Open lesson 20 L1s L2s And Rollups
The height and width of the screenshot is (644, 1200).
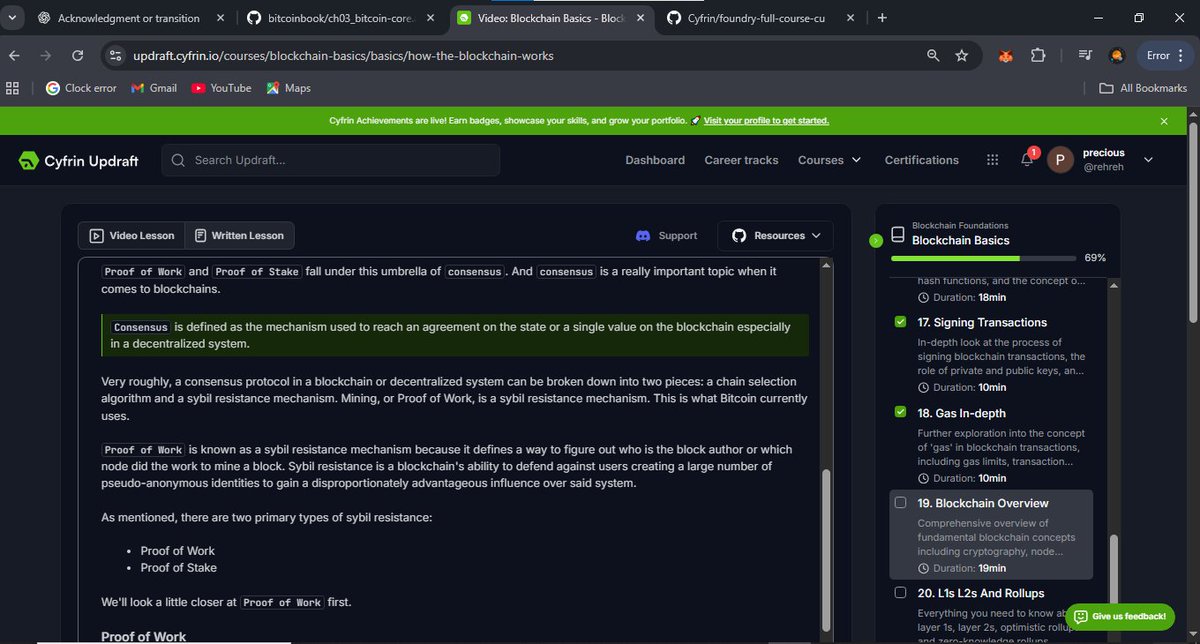pos(981,593)
